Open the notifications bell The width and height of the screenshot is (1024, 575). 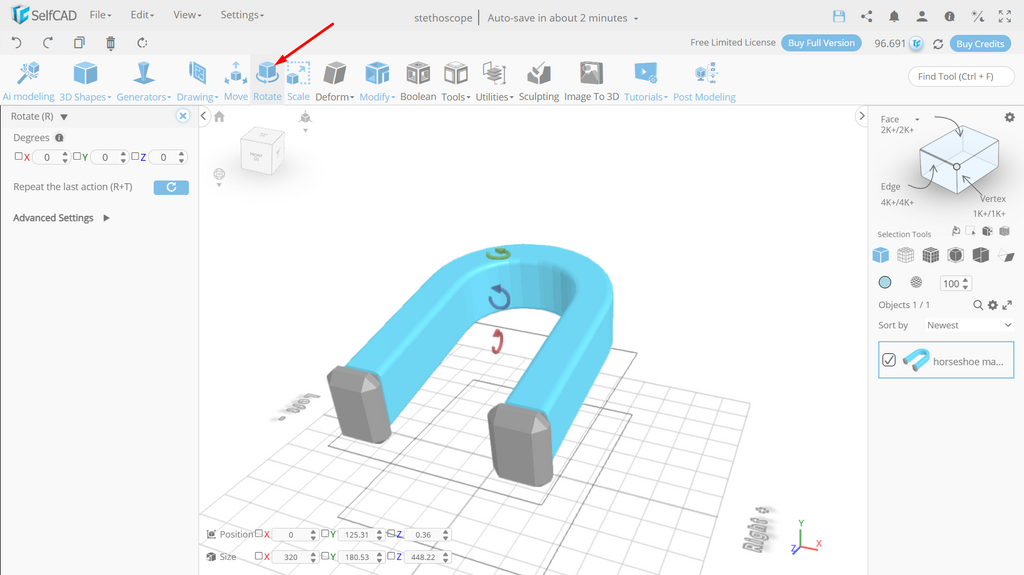[x=894, y=17]
